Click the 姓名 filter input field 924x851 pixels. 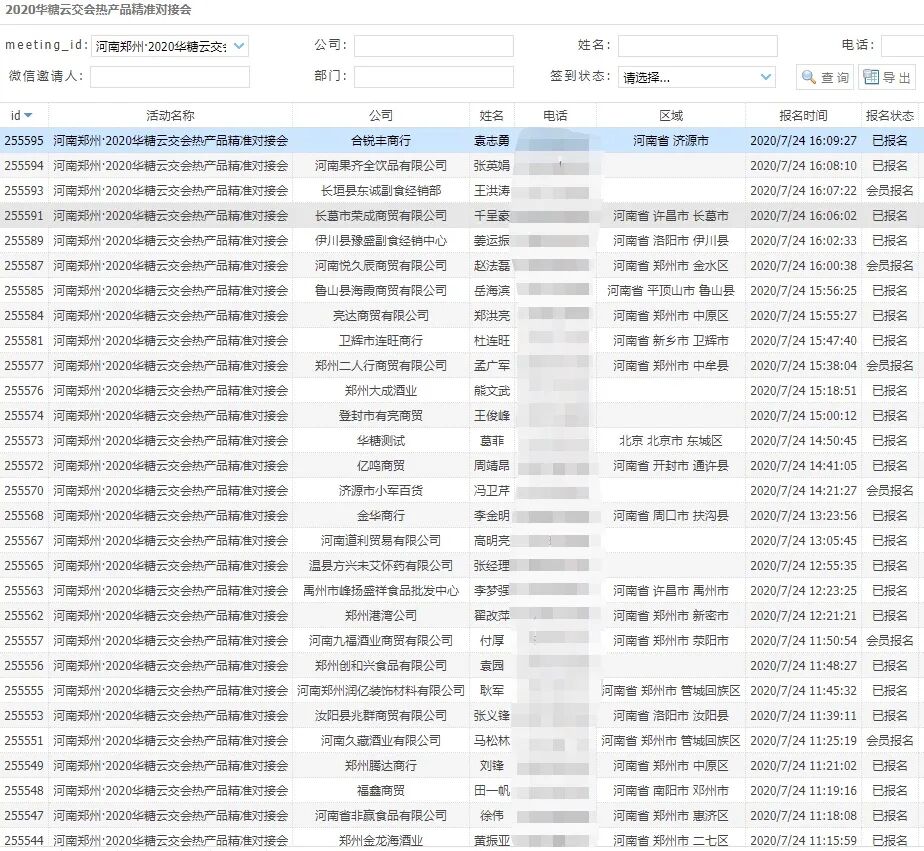698,46
